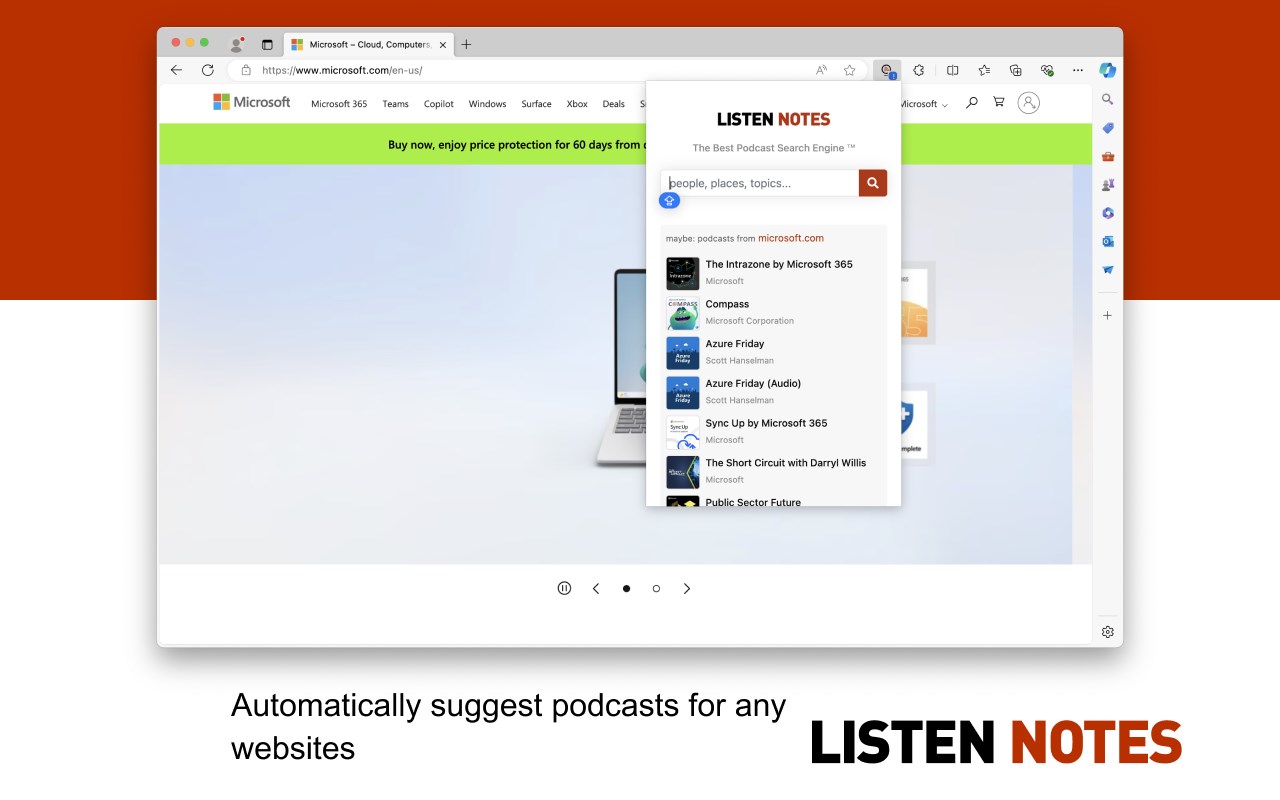This screenshot has width=1280, height=800.
Task: Open the Edge profile icon
Action: point(237,44)
